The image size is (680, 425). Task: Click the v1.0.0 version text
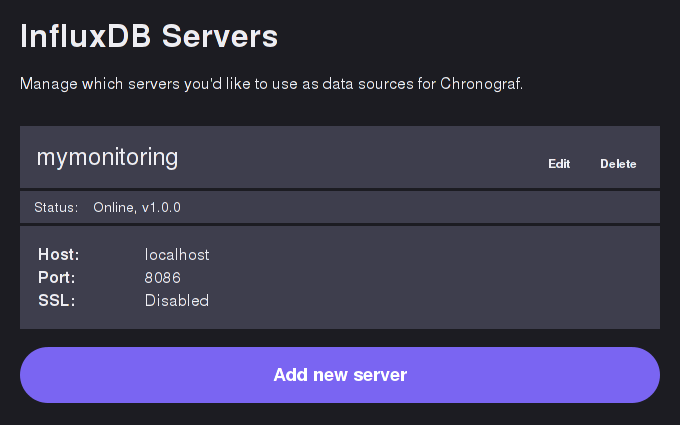[x=161, y=208]
